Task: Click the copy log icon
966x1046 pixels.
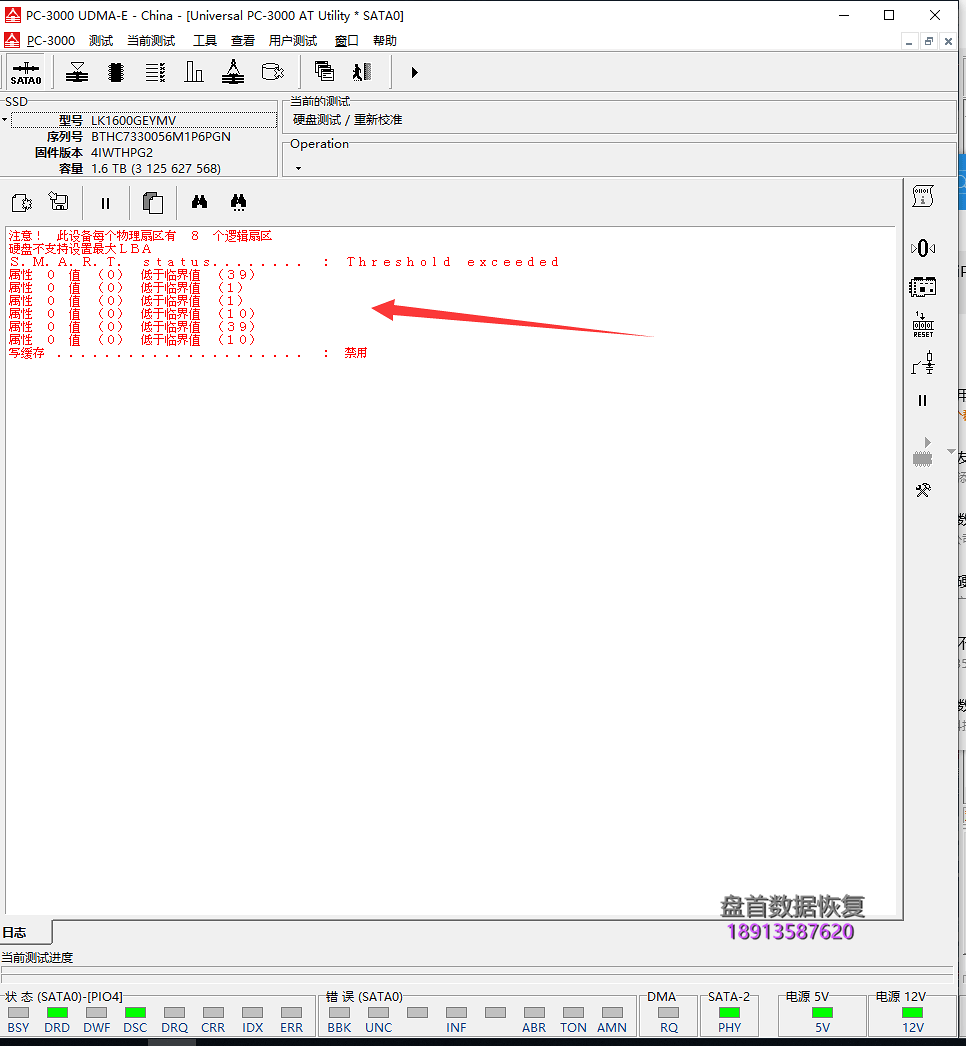Action: pyautogui.click(x=153, y=203)
